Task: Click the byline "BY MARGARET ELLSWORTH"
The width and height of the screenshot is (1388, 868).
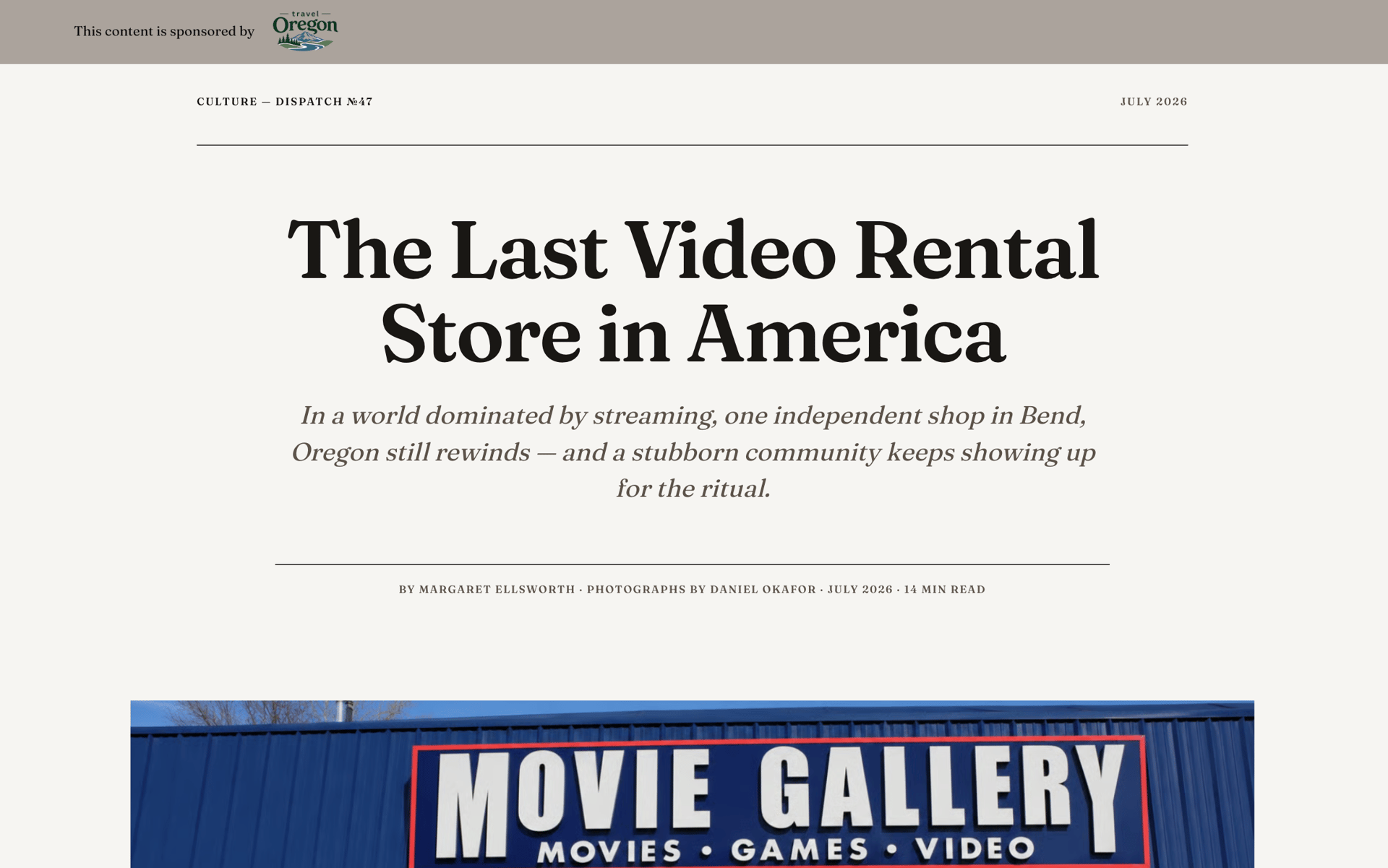Action: pos(487,589)
